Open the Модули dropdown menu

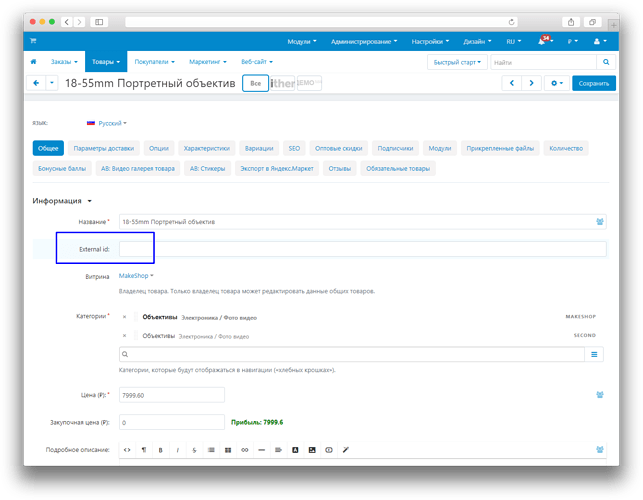coord(302,41)
